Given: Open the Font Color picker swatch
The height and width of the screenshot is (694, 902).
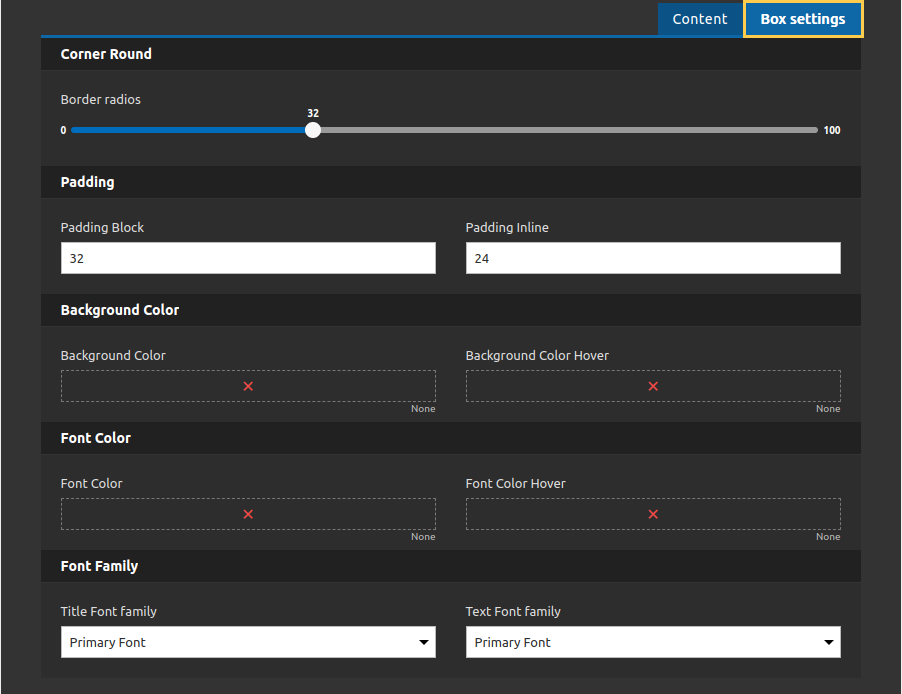Looking at the screenshot, I should click(x=249, y=514).
